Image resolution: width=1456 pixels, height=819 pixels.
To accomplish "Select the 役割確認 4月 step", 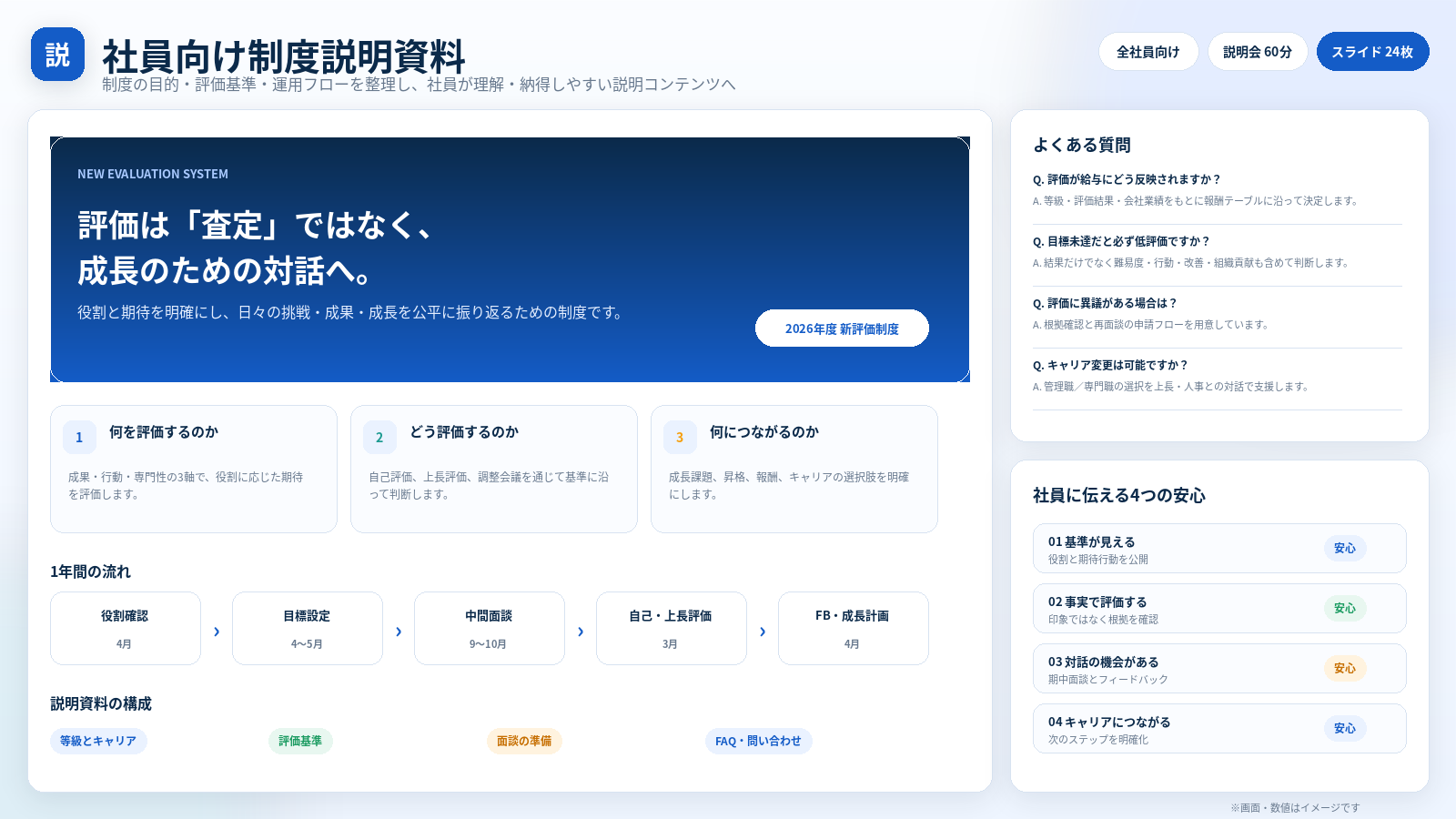I will [126, 629].
